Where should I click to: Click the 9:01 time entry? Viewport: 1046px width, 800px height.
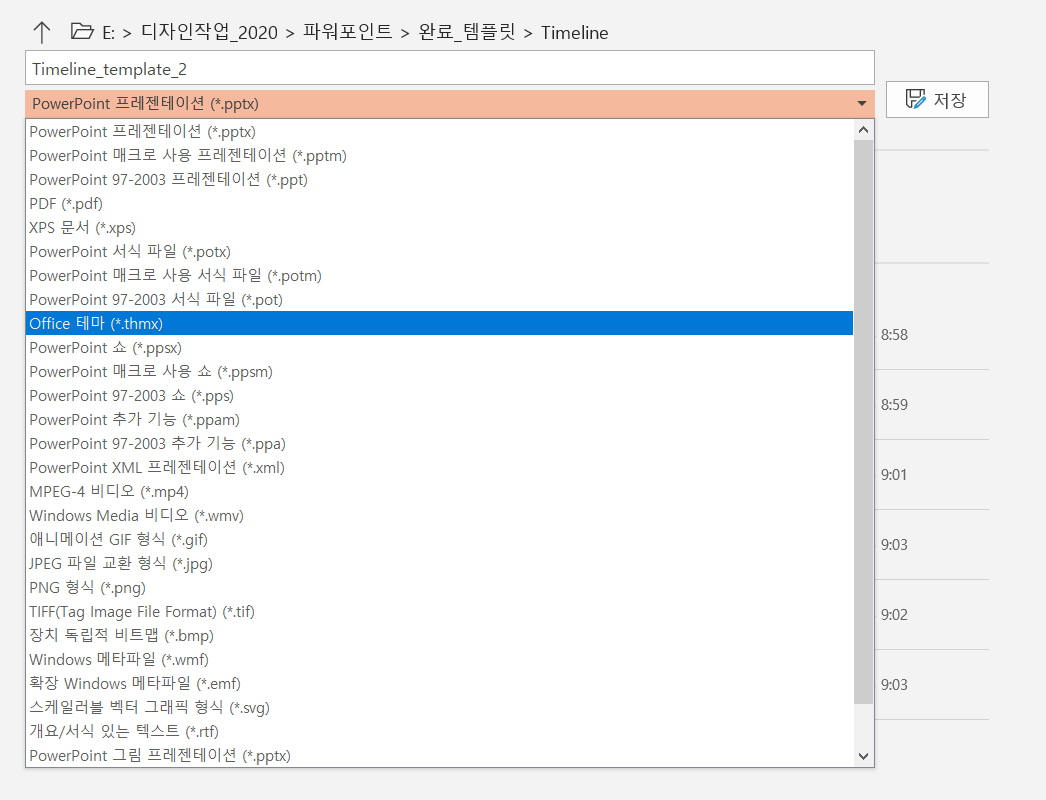pos(894,475)
